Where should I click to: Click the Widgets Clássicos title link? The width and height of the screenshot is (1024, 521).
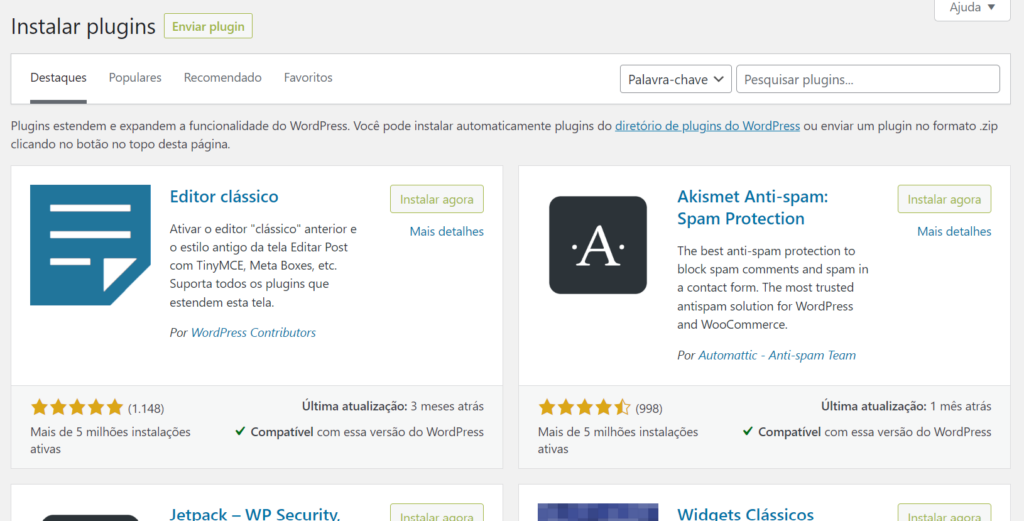745,513
